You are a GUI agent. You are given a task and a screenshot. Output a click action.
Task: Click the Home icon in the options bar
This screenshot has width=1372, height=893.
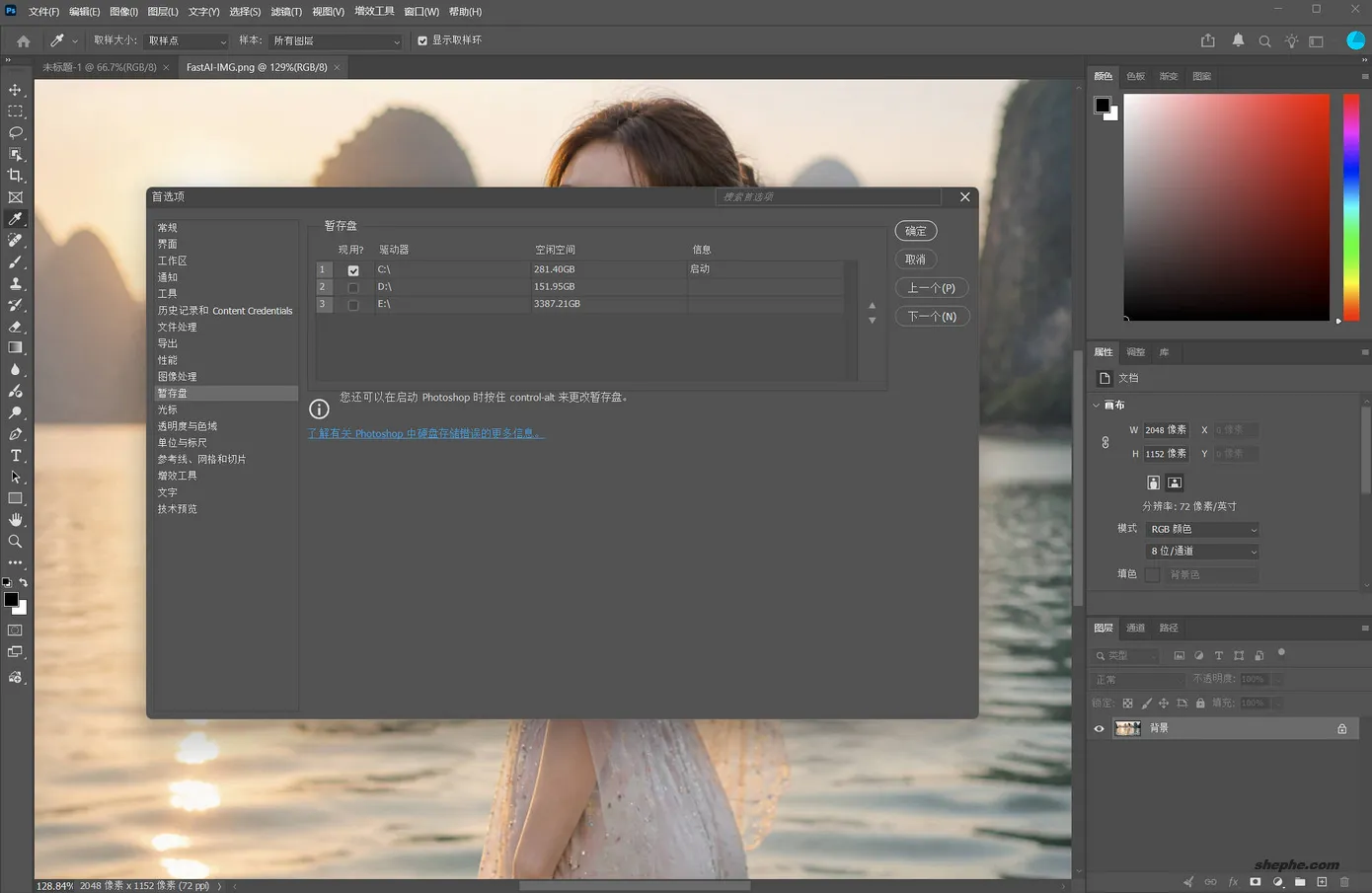tap(24, 41)
